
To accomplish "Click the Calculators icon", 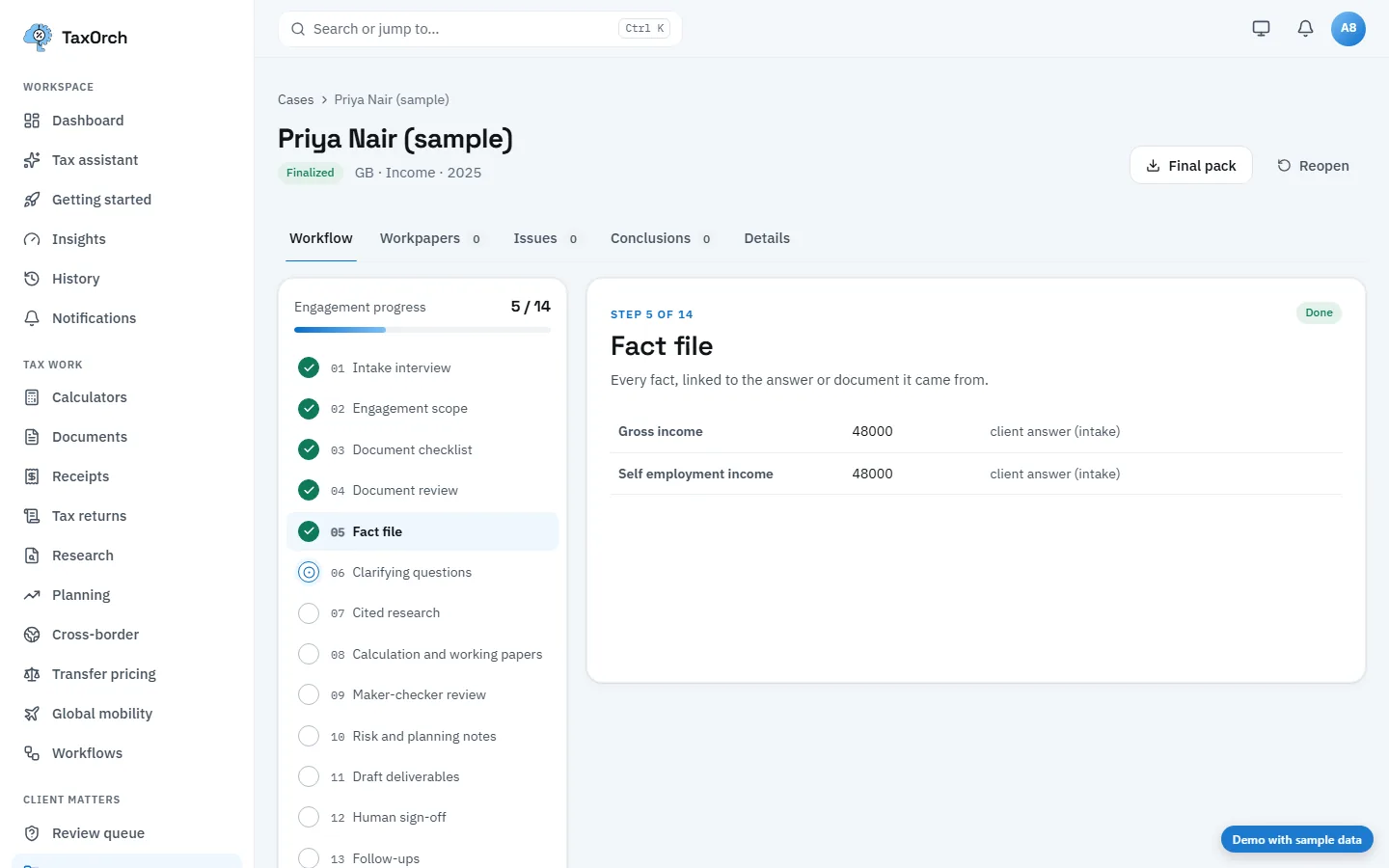I will 32,397.
